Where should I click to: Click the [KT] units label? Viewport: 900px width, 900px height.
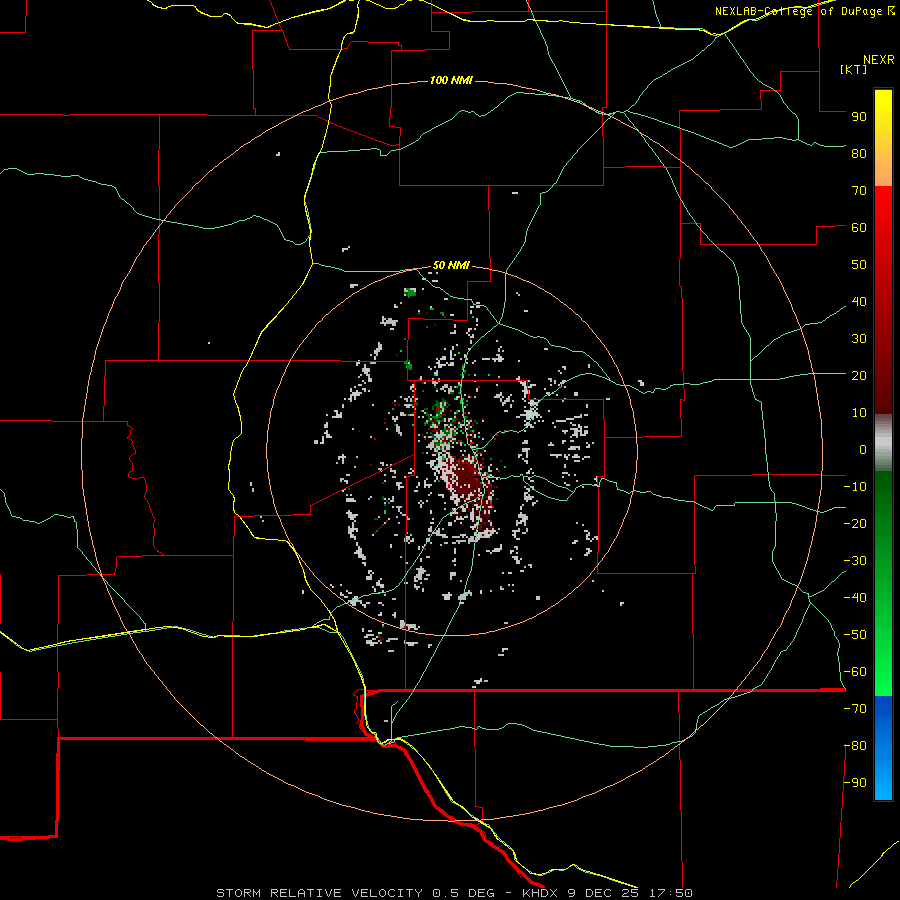click(x=853, y=69)
